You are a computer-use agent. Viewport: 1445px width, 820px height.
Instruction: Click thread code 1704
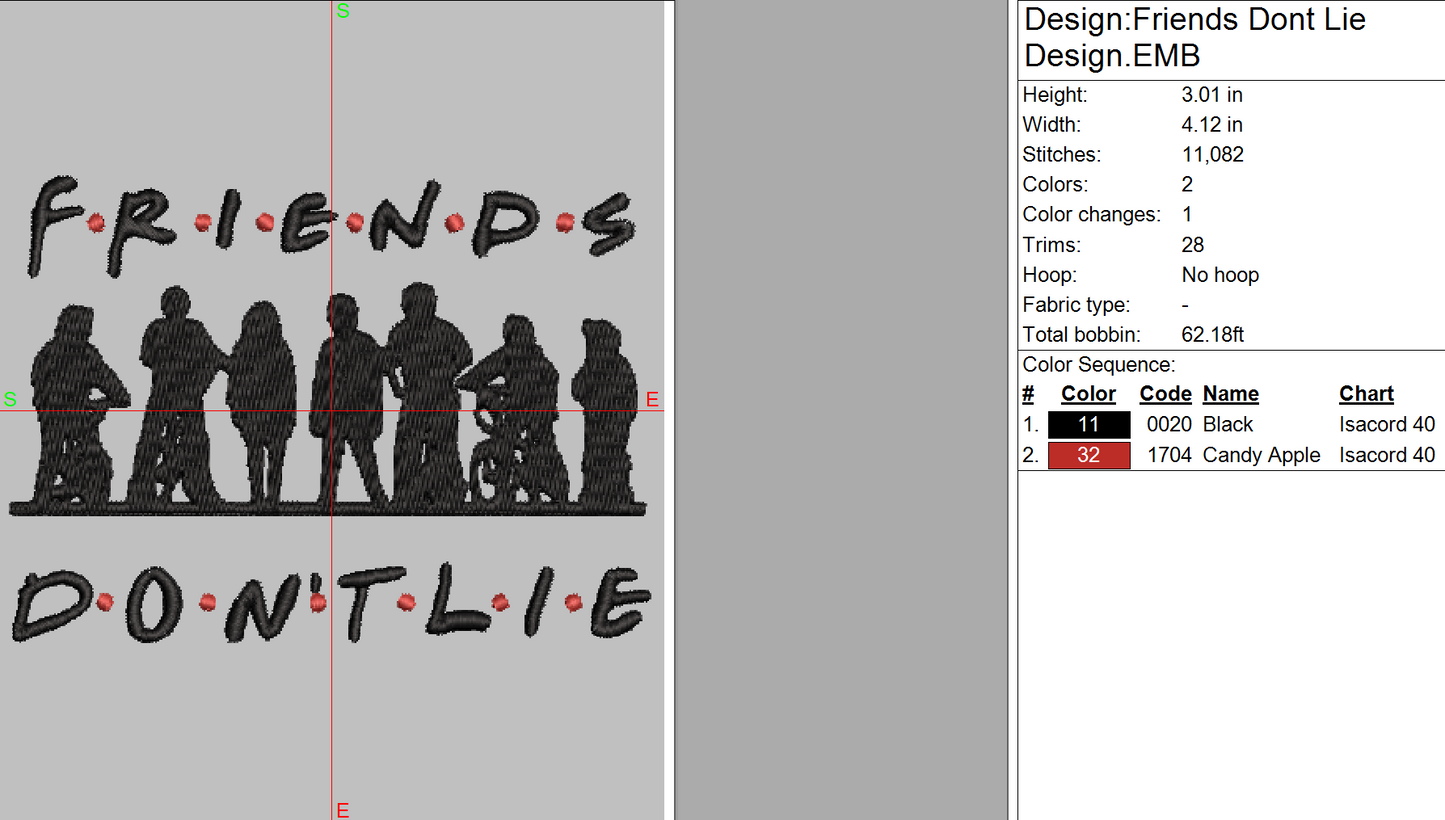[1169, 456]
